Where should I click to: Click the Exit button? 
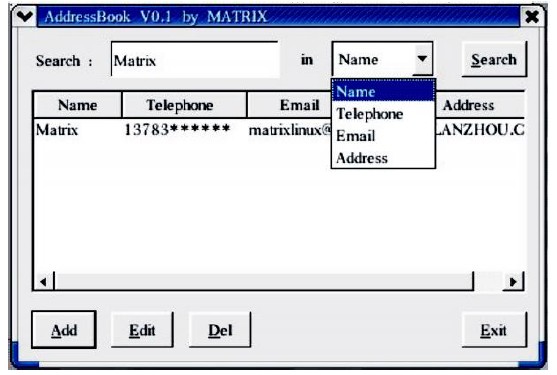click(494, 330)
